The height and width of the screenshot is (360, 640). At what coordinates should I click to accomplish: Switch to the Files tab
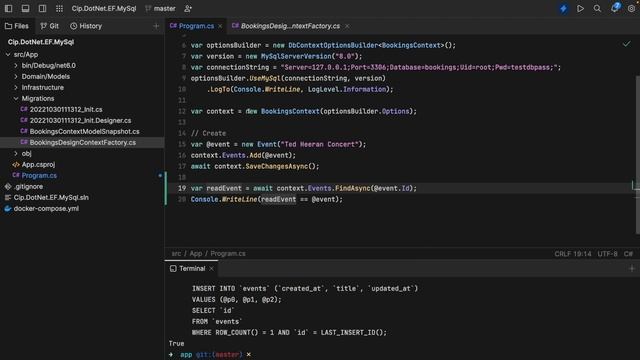tap(17, 26)
